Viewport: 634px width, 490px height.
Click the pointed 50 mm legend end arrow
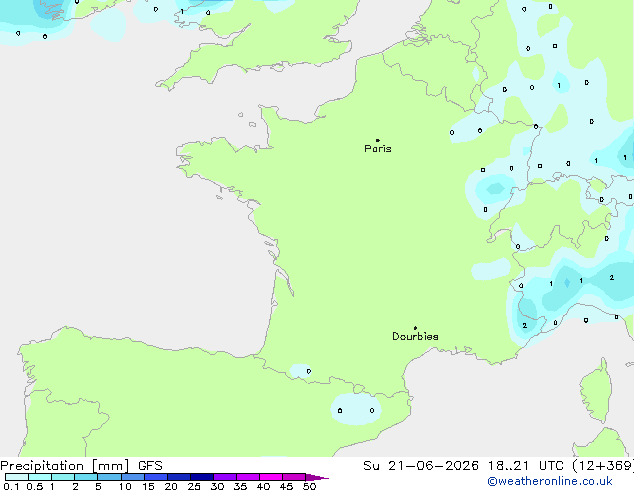pos(317,477)
